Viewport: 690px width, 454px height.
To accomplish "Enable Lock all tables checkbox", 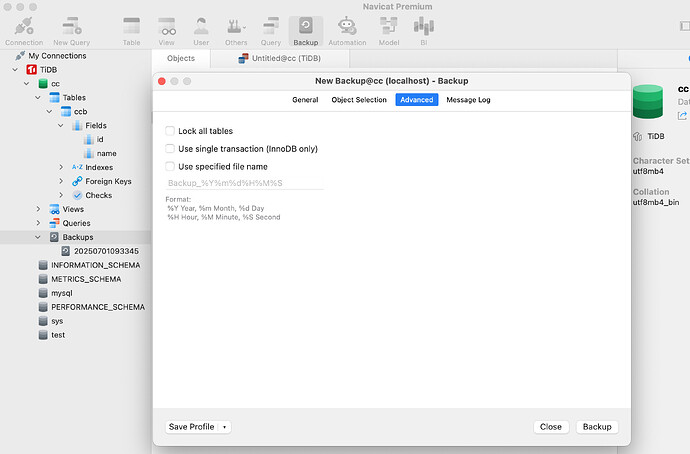I will click(x=170, y=131).
